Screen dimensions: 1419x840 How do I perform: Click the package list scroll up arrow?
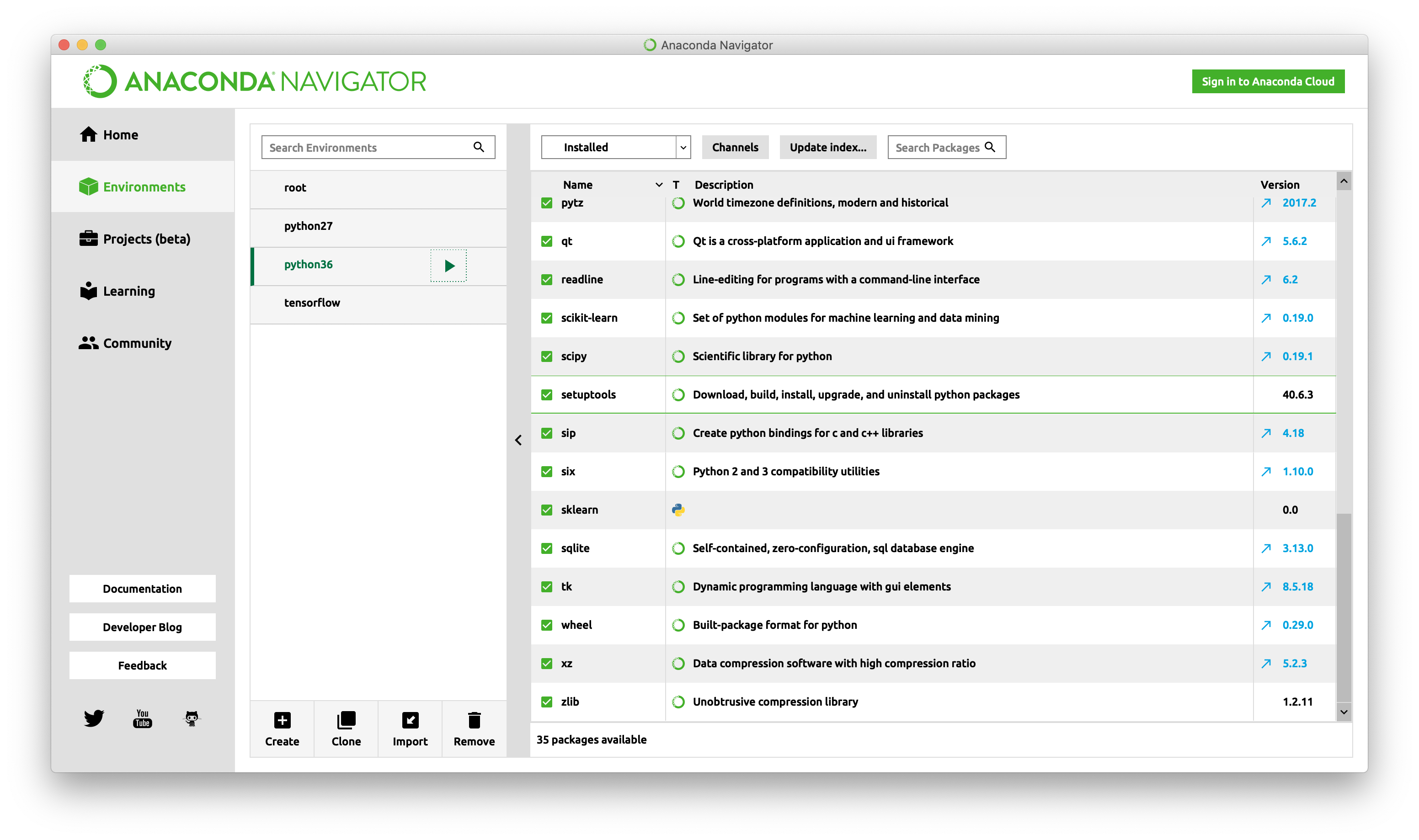[x=1344, y=181]
